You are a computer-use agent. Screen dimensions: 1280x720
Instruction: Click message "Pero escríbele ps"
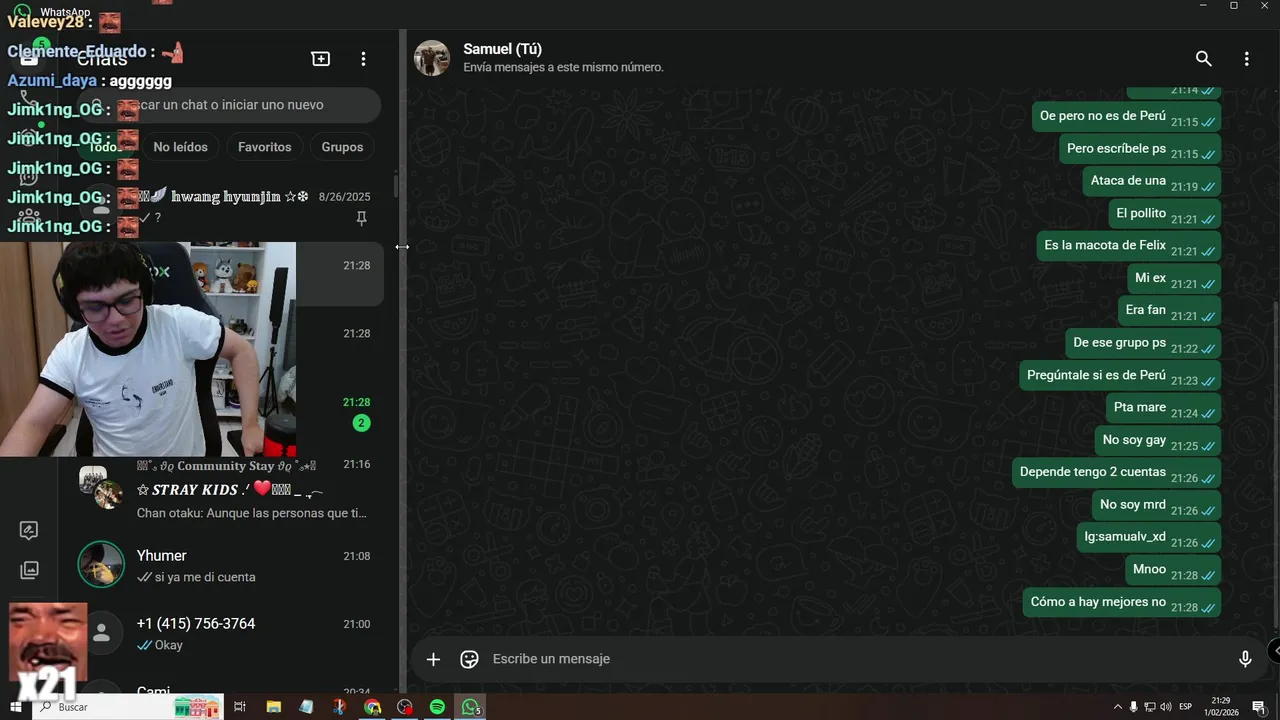pyautogui.click(x=1140, y=149)
